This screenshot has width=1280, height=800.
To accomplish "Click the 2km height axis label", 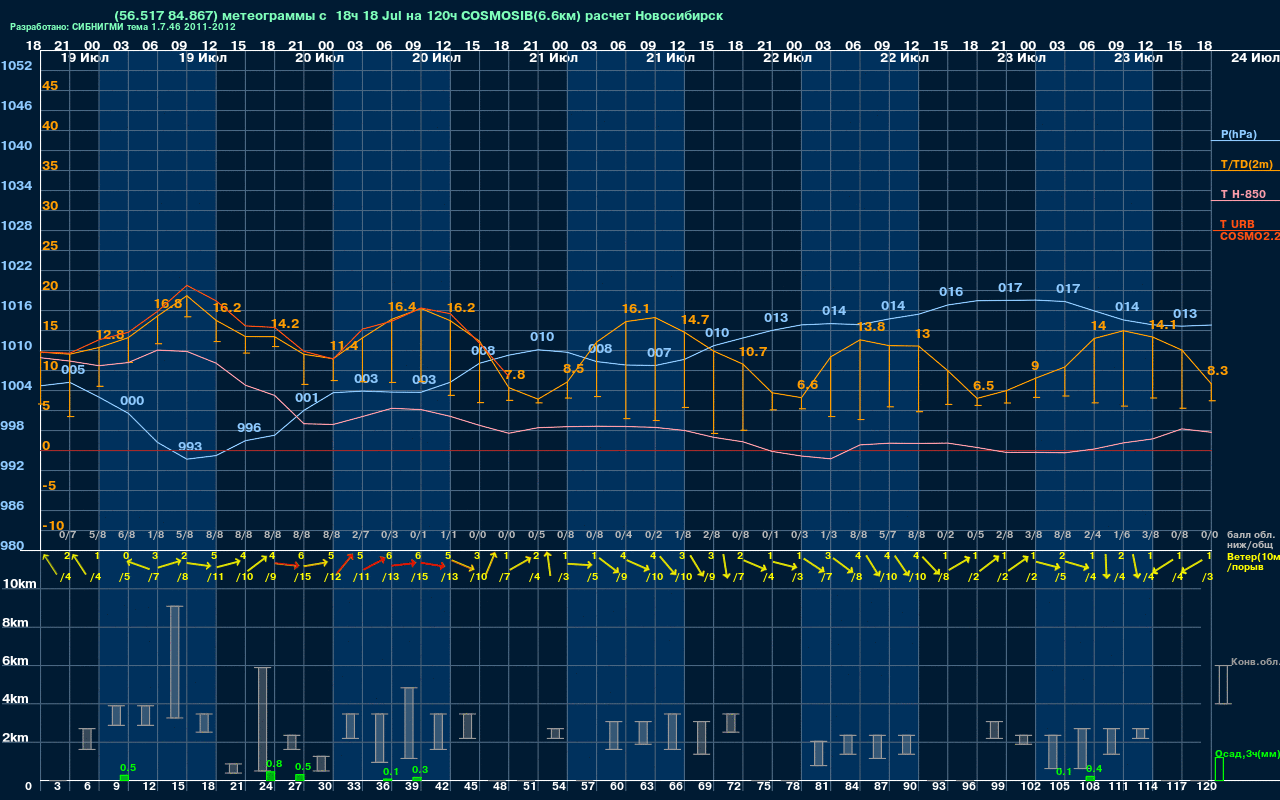I will pyautogui.click(x=16, y=740).
